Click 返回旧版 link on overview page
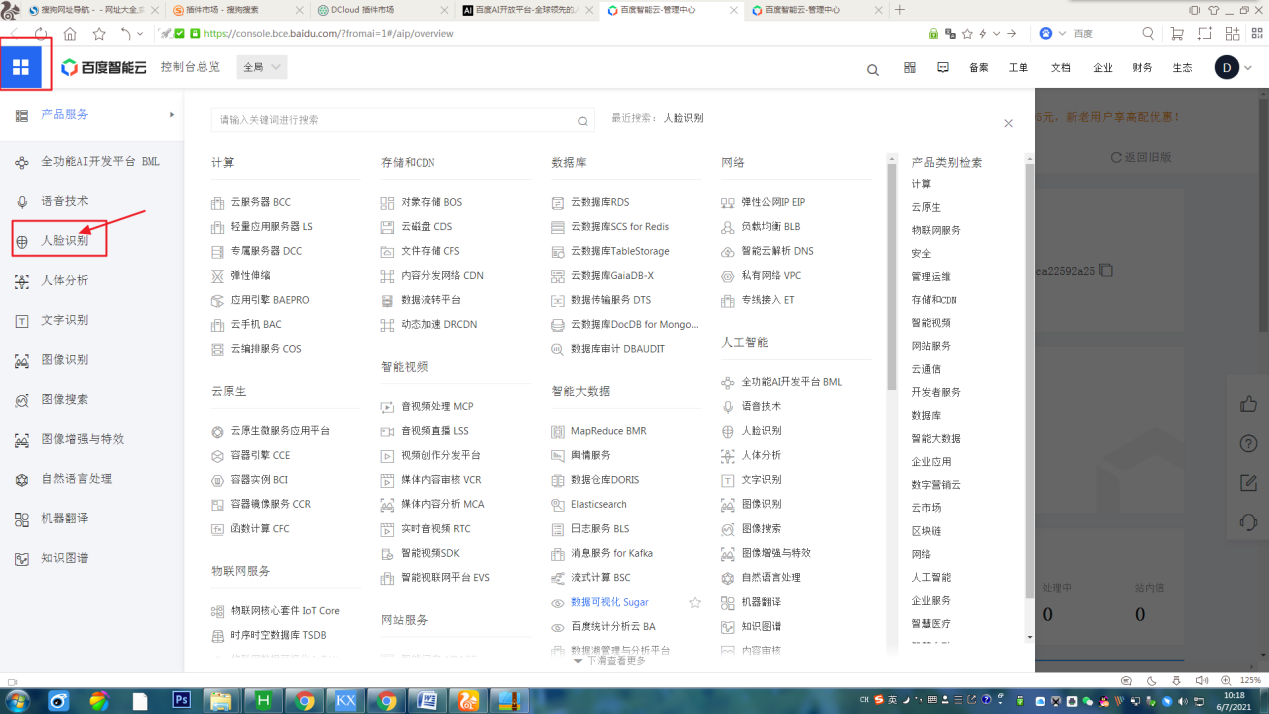The height and width of the screenshot is (714, 1269). pos(1140,157)
